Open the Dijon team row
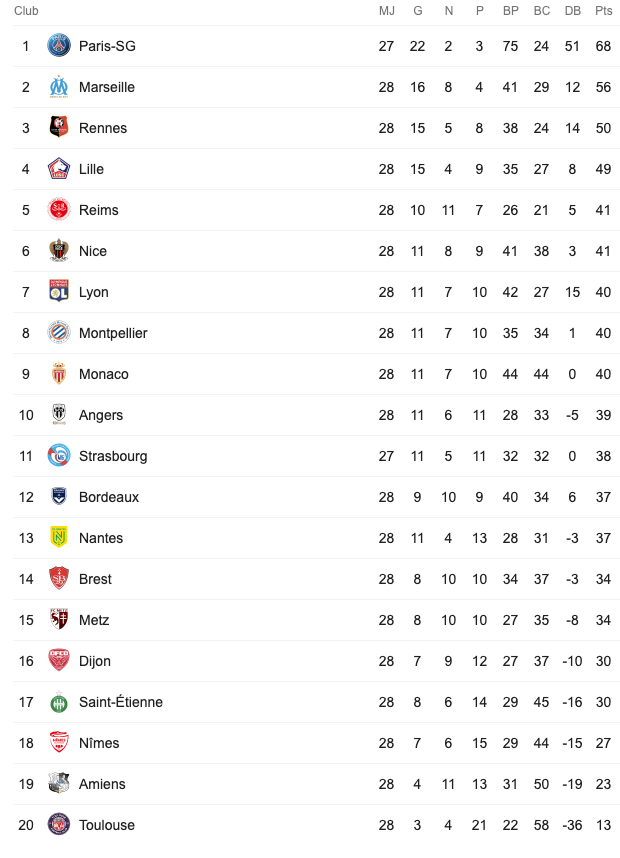 coord(316,662)
